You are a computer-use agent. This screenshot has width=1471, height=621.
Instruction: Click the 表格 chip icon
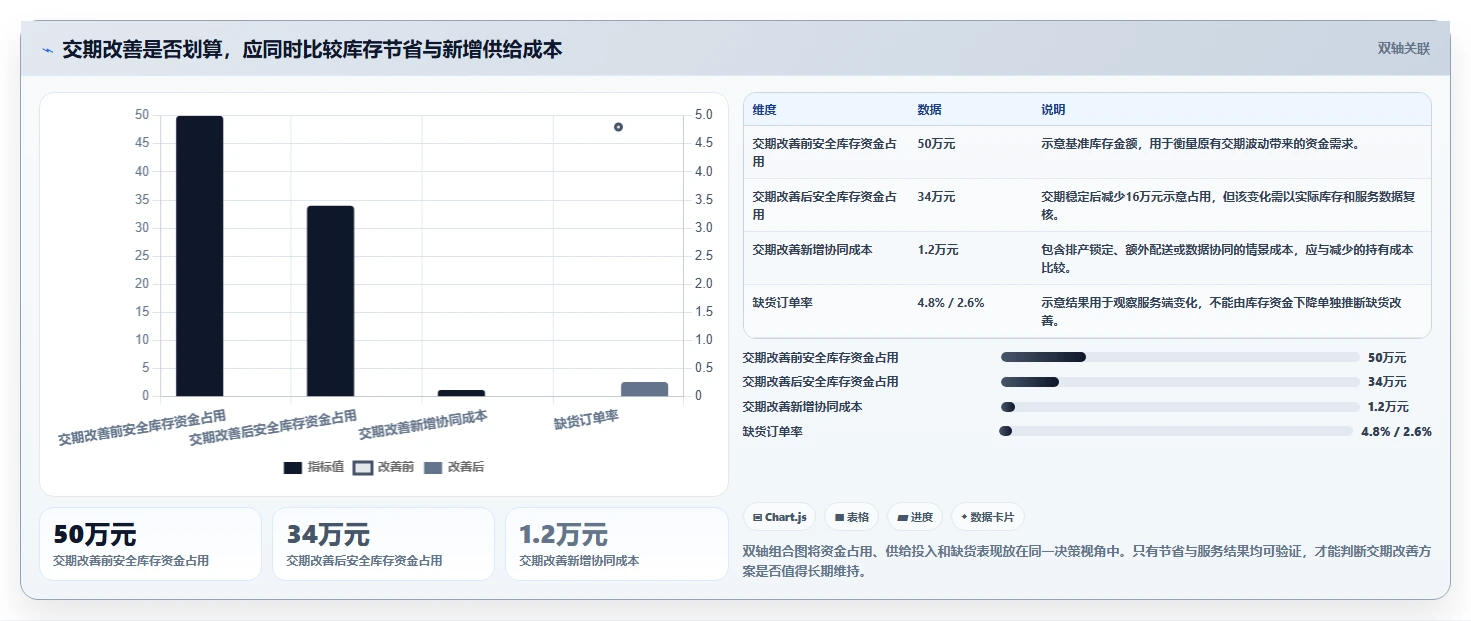(839, 518)
